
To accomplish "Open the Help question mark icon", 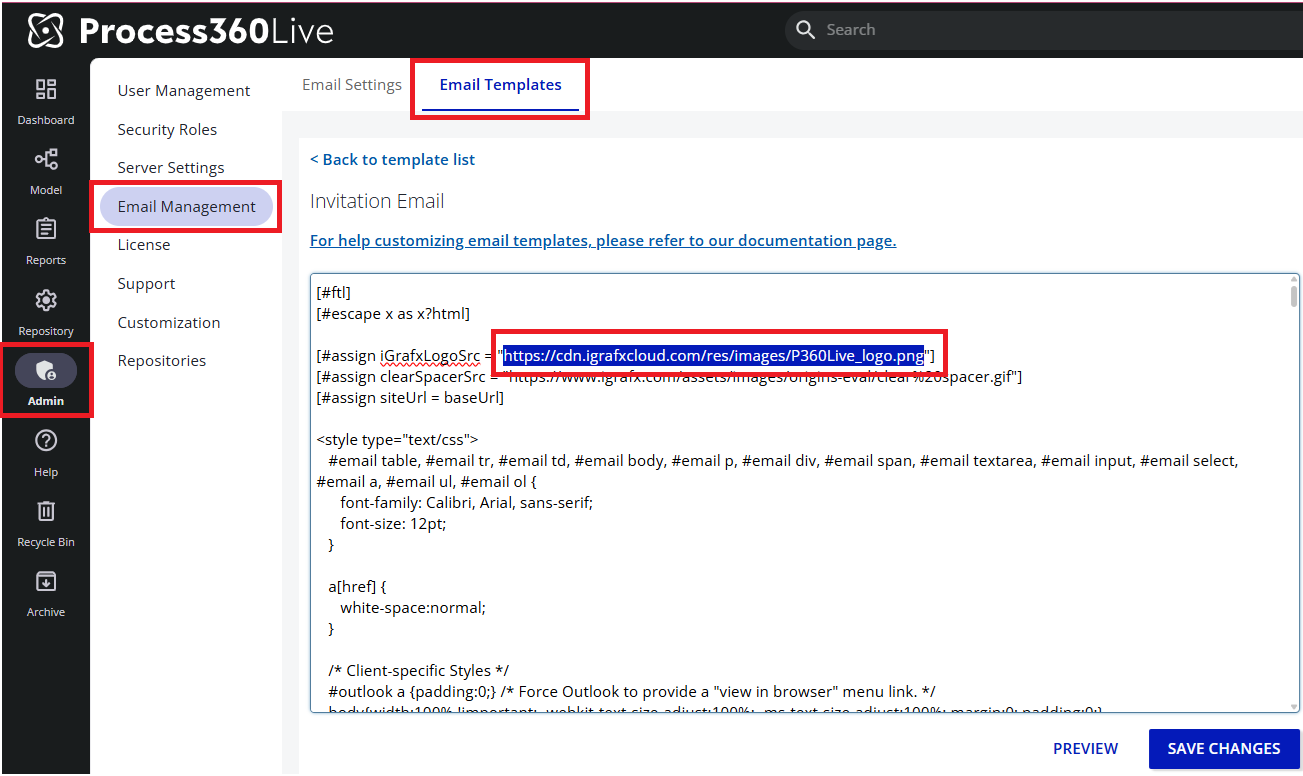I will (46, 441).
